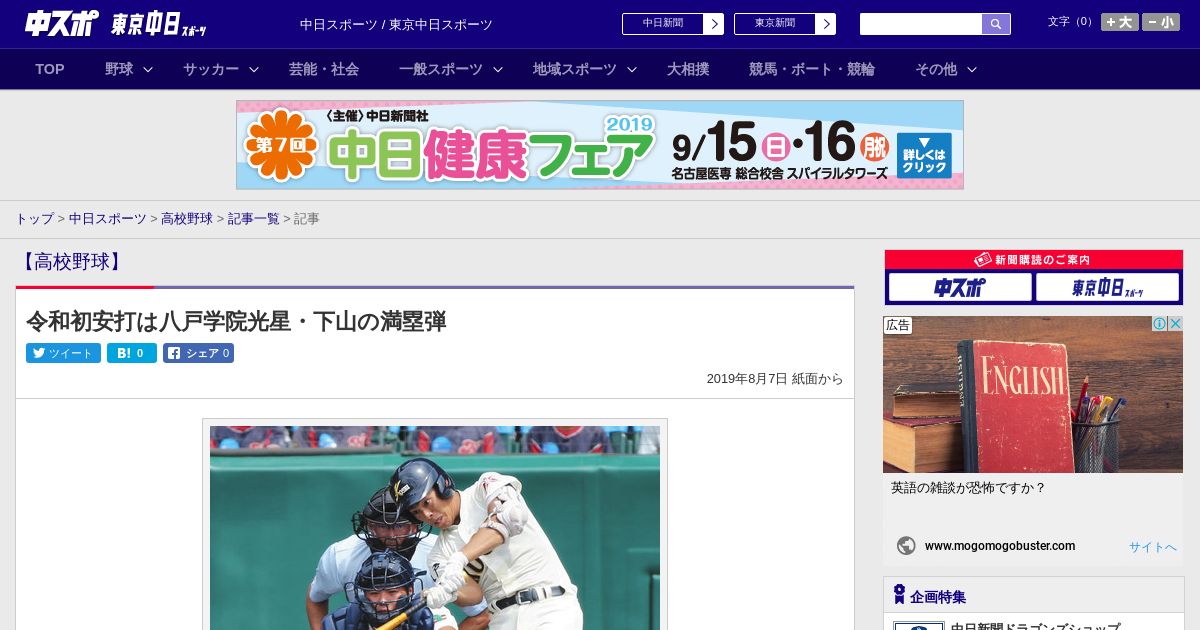
Task: Open the サッカー menu
Action: point(211,69)
